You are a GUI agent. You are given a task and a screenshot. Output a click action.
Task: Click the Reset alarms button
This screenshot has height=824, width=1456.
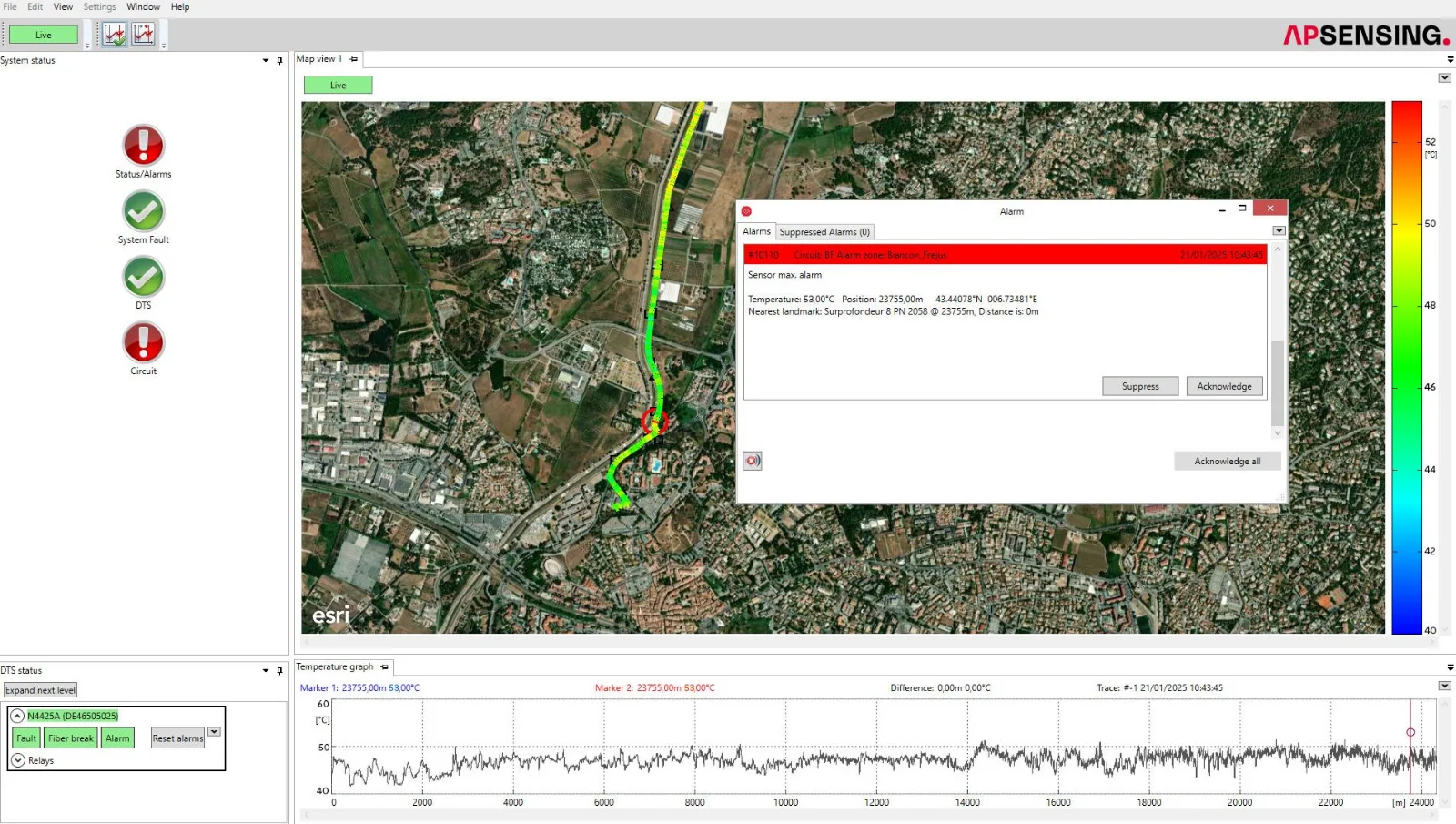[x=177, y=738]
